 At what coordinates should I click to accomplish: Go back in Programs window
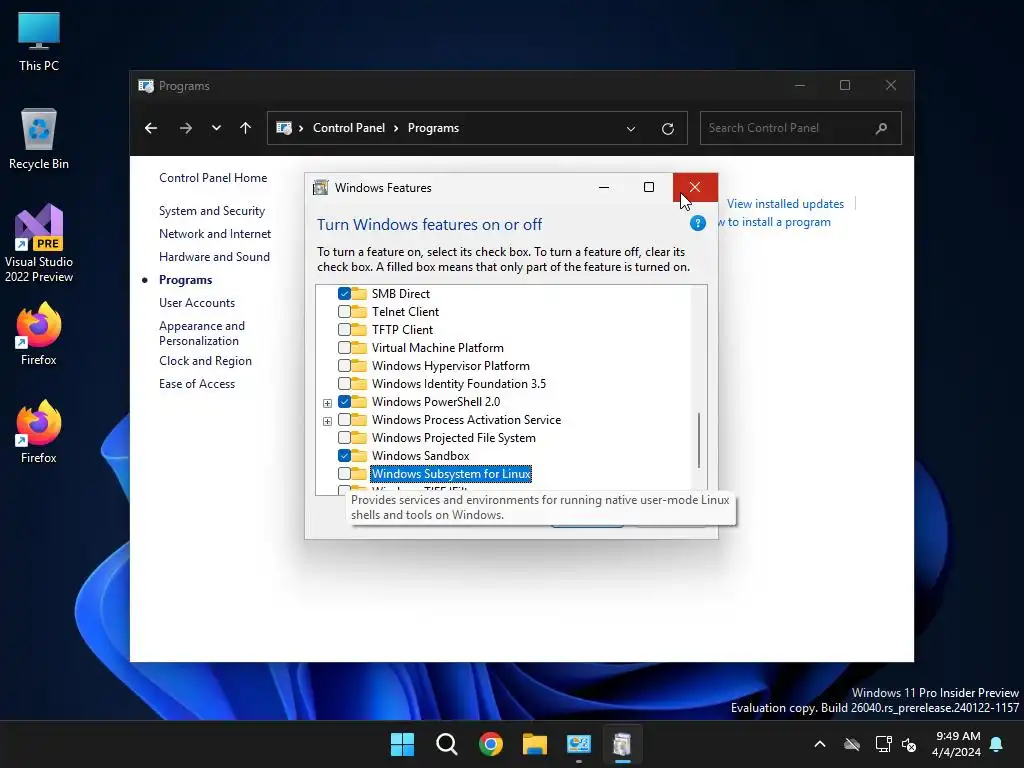[151, 128]
